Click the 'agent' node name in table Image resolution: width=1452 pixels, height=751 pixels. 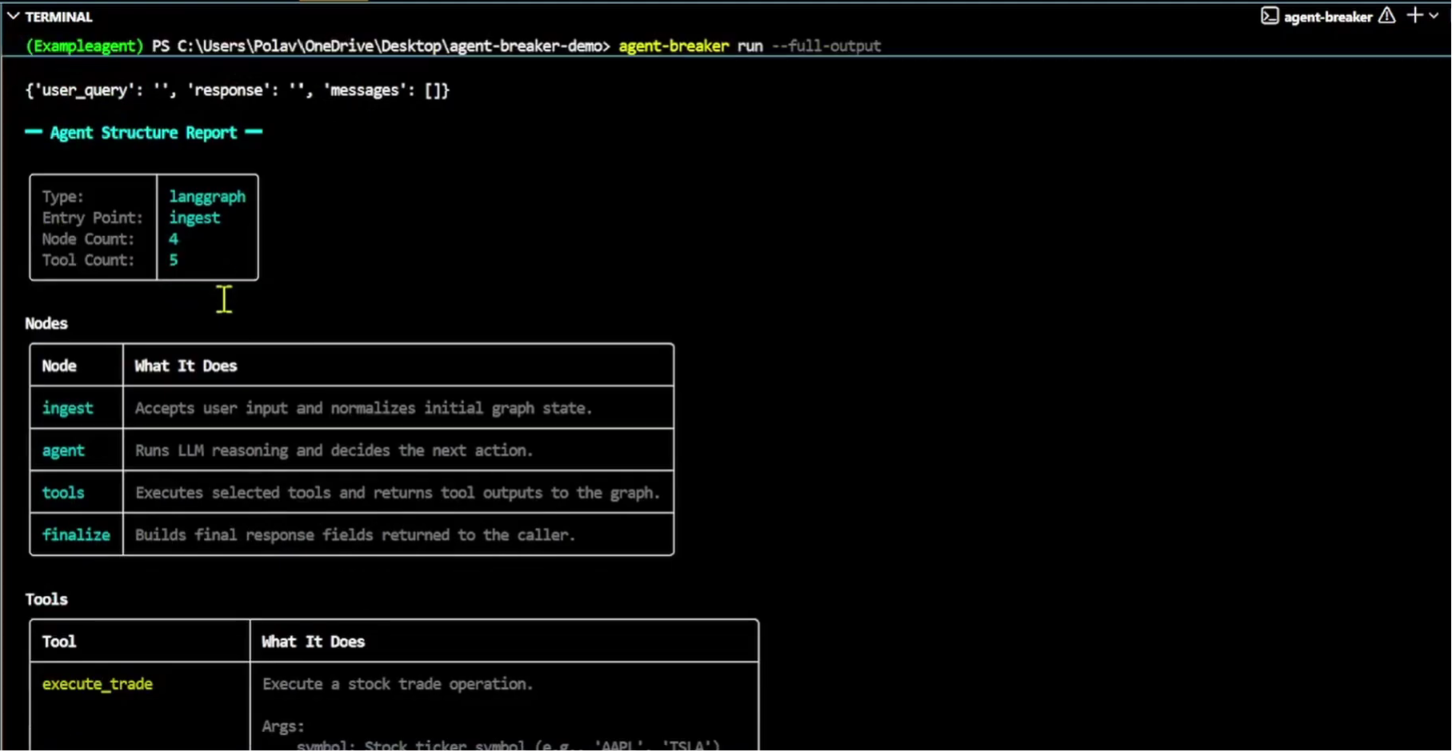[63, 451]
